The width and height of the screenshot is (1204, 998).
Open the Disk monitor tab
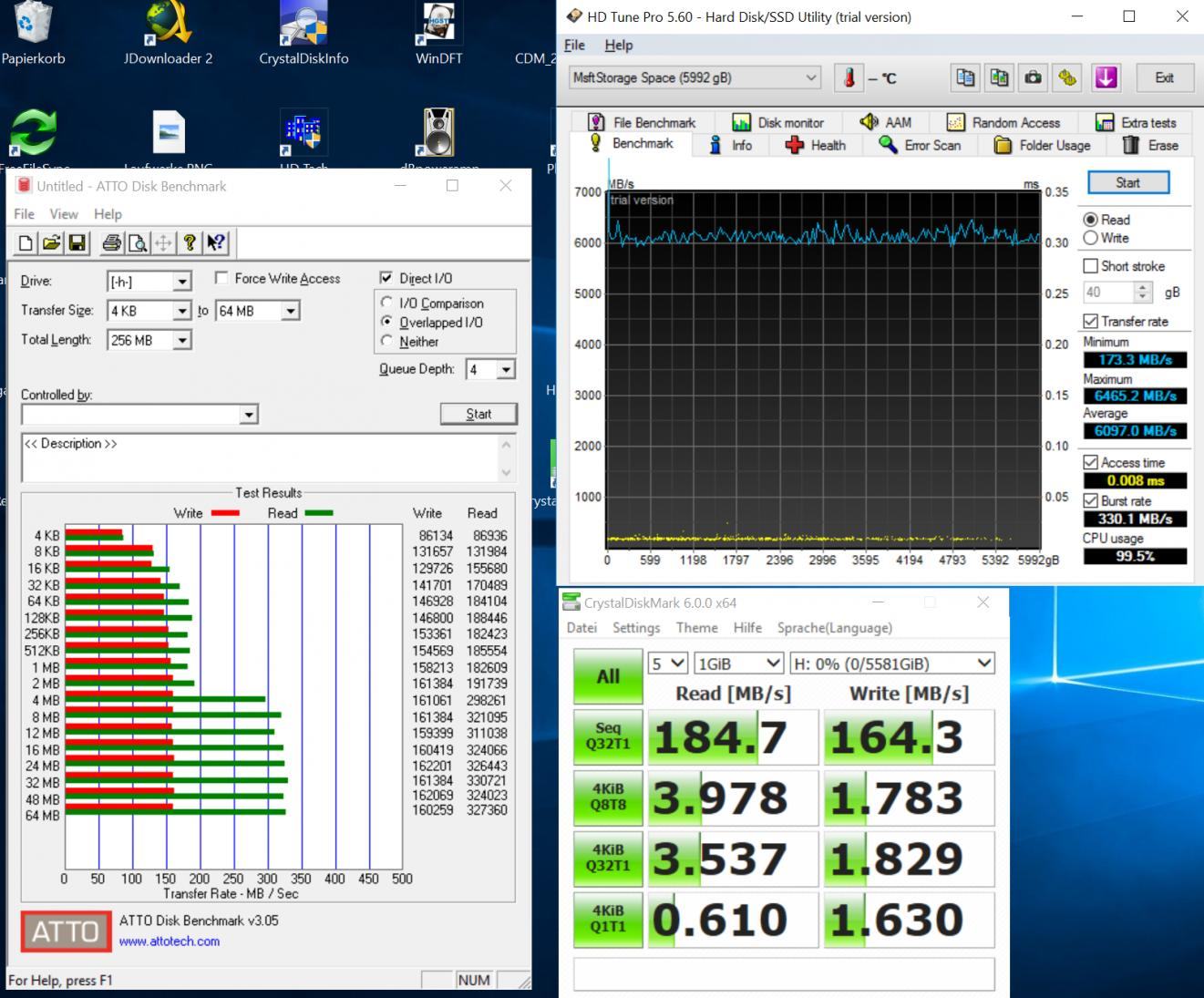click(x=778, y=122)
